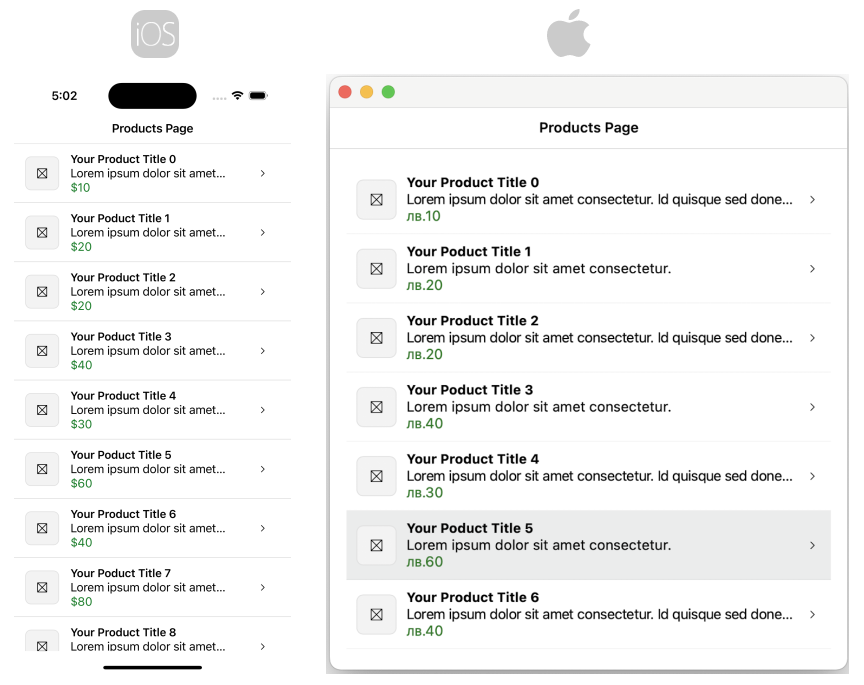Open chevron for Poduct Title 1 on iPhone

tap(263, 232)
